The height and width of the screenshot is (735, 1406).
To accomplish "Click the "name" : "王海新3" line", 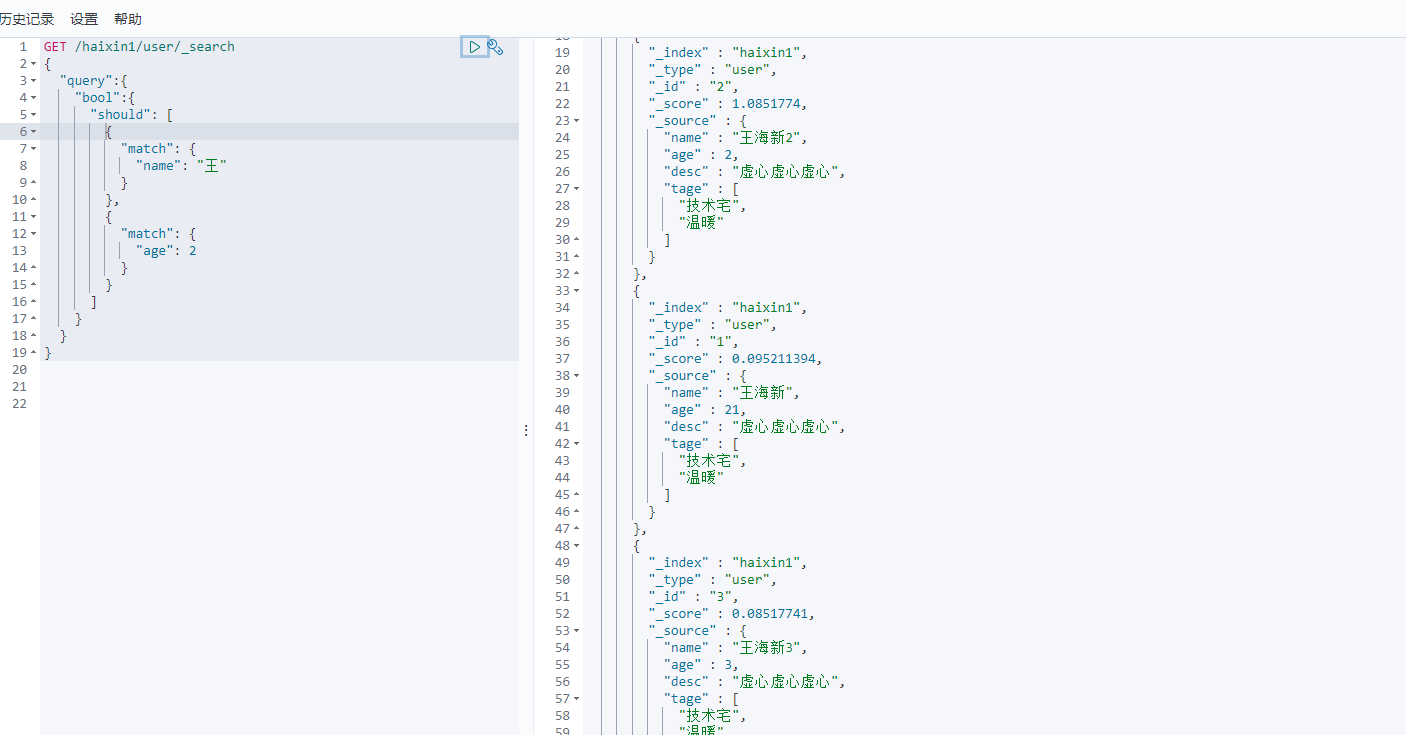I will click(735, 648).
